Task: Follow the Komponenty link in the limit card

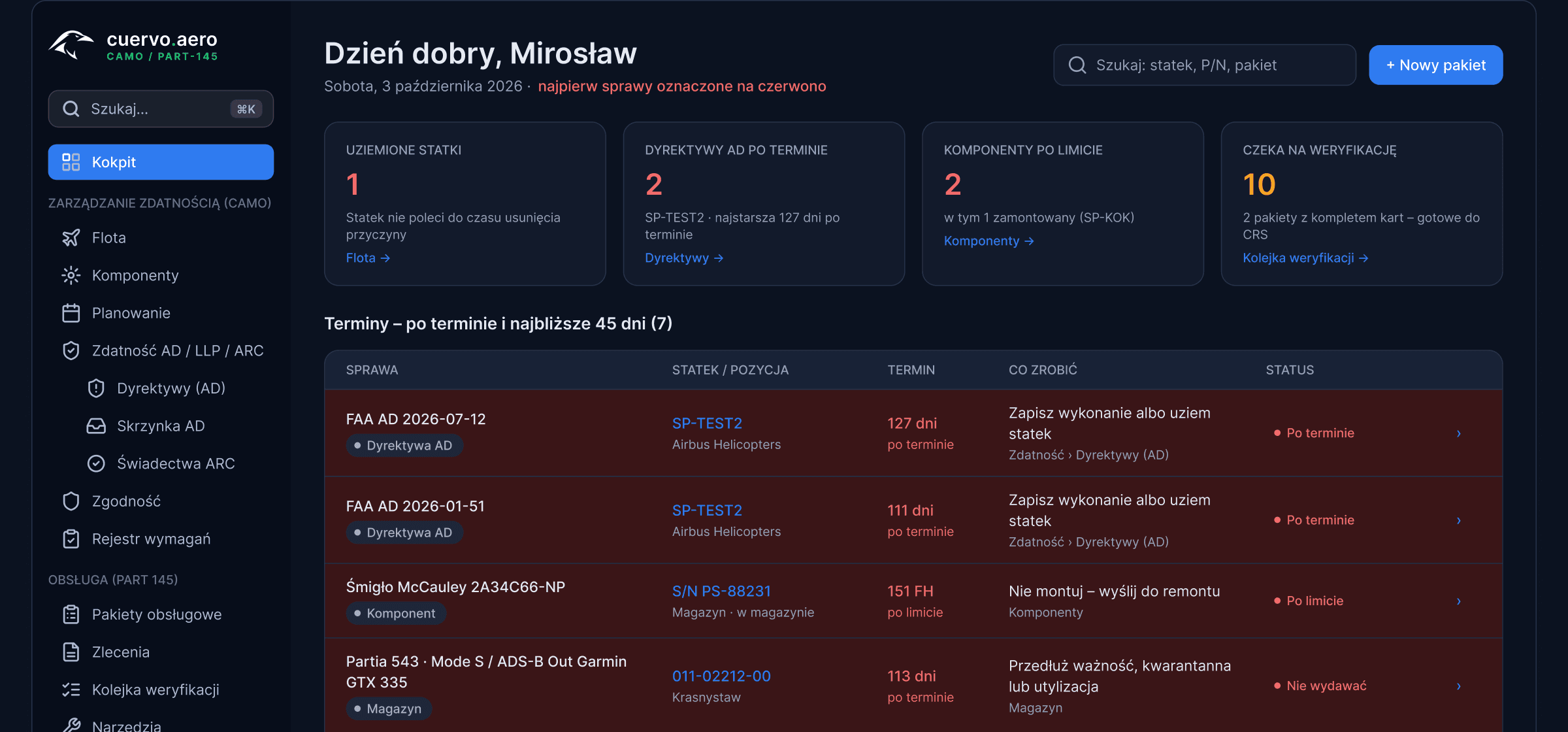Action: (988, 241)
